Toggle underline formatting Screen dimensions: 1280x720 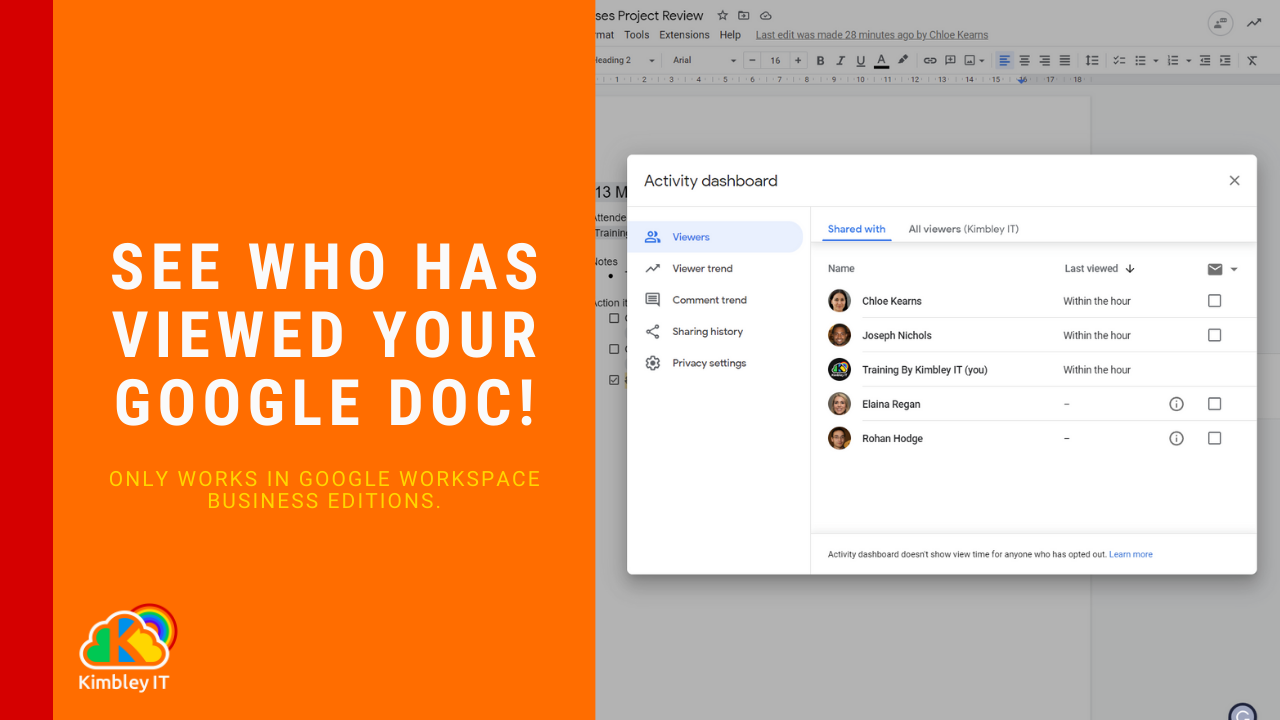(861, 61)
